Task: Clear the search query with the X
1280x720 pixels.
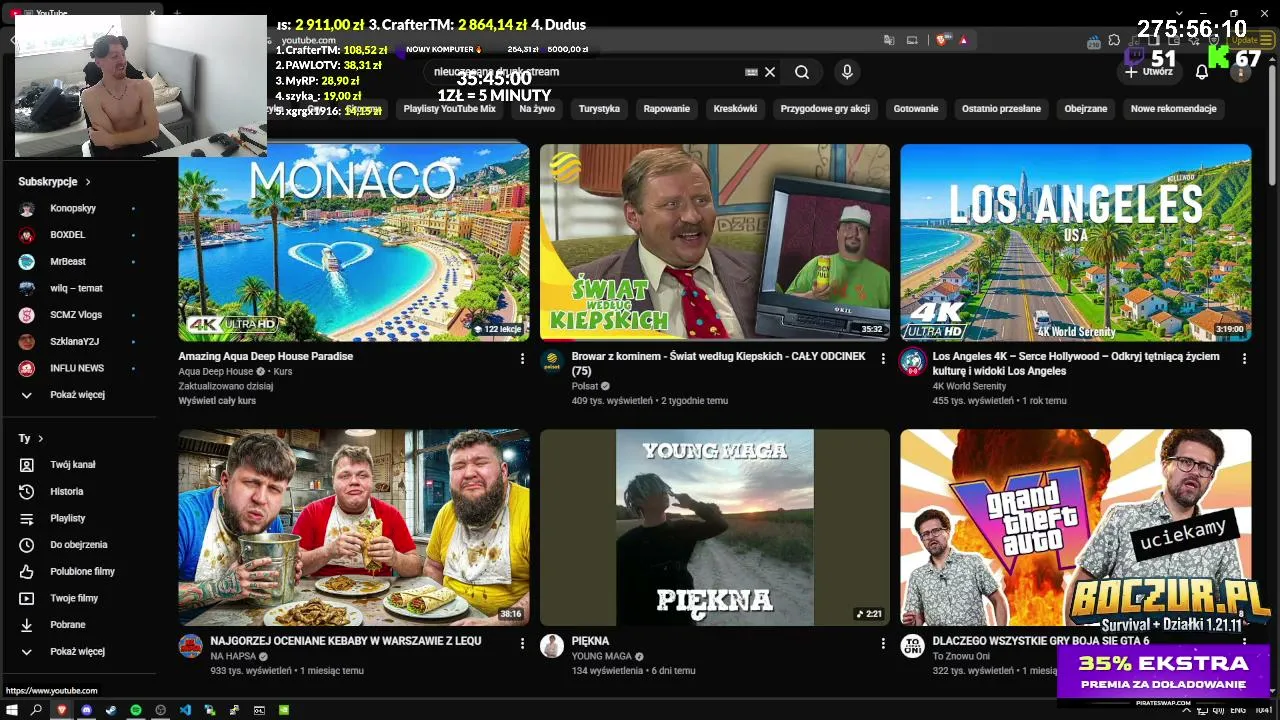Action: 770,72
